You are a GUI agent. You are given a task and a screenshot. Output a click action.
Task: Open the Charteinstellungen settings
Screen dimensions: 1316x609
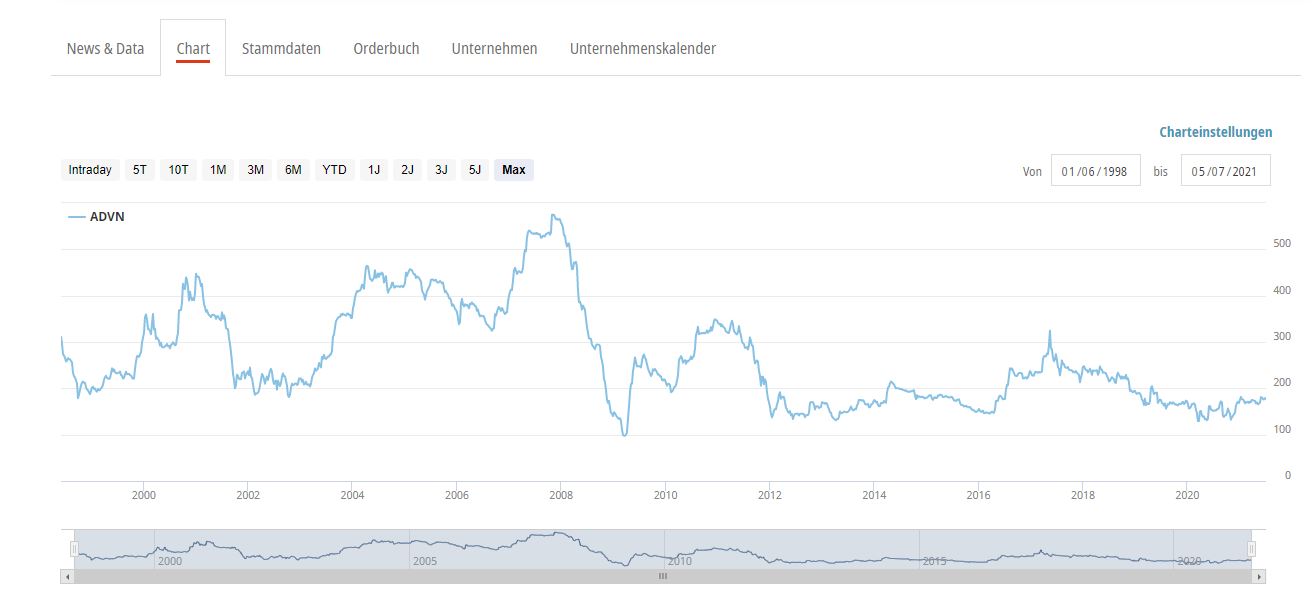tap(1215, 132)
